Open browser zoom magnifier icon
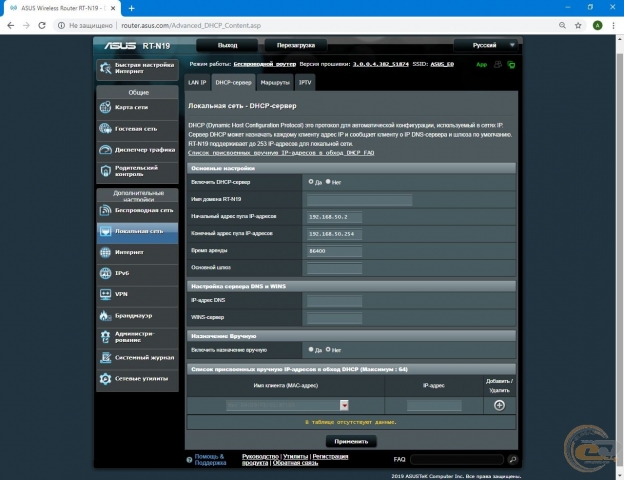 (562, 25)
